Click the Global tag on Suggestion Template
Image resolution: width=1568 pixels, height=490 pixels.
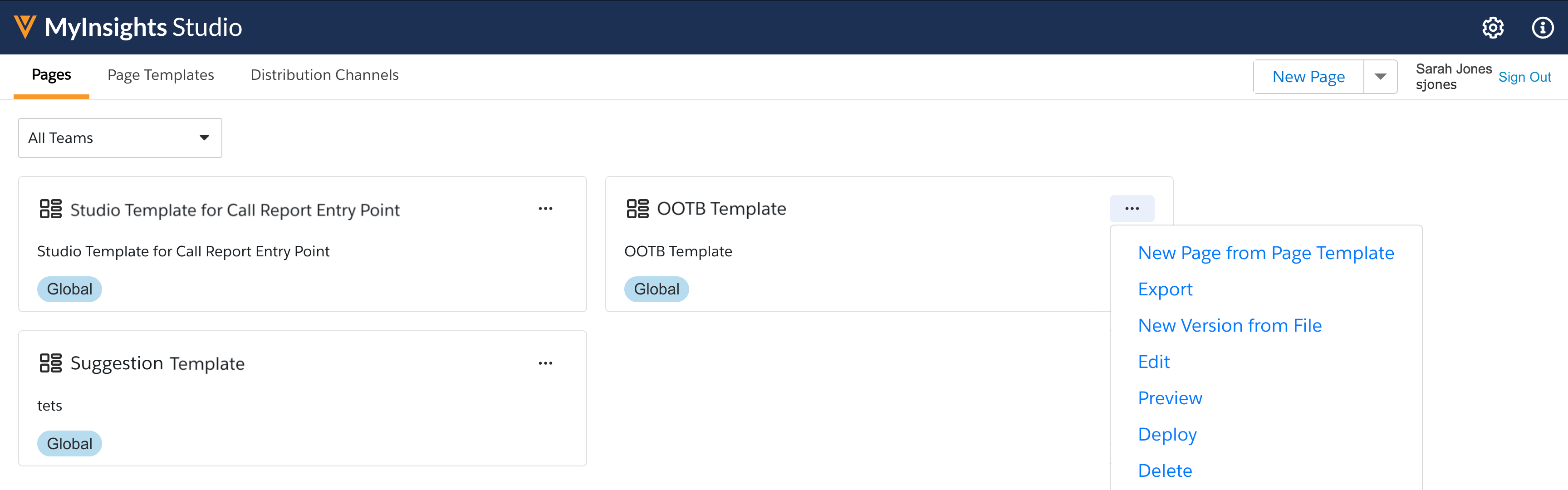[x=69, y=444]
